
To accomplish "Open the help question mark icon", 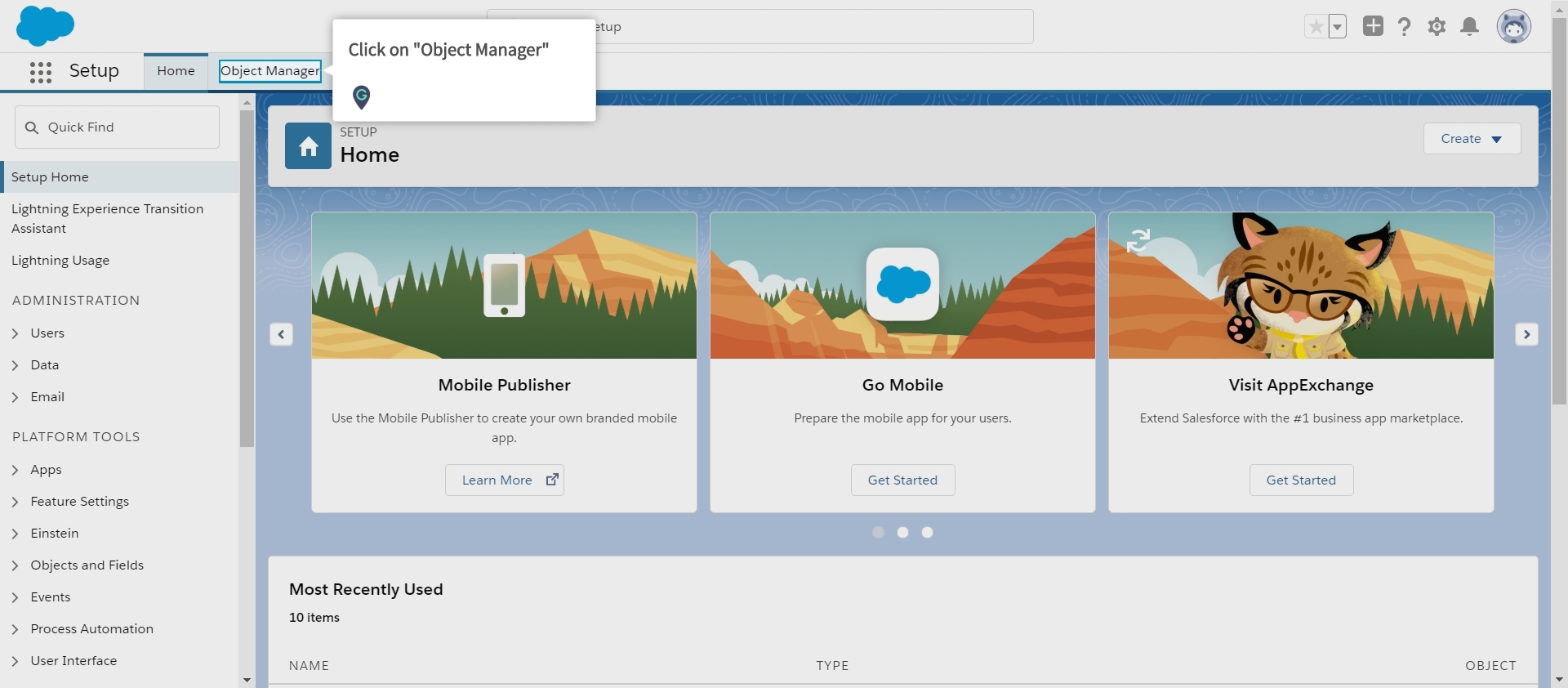I will tap(1405, 27).
